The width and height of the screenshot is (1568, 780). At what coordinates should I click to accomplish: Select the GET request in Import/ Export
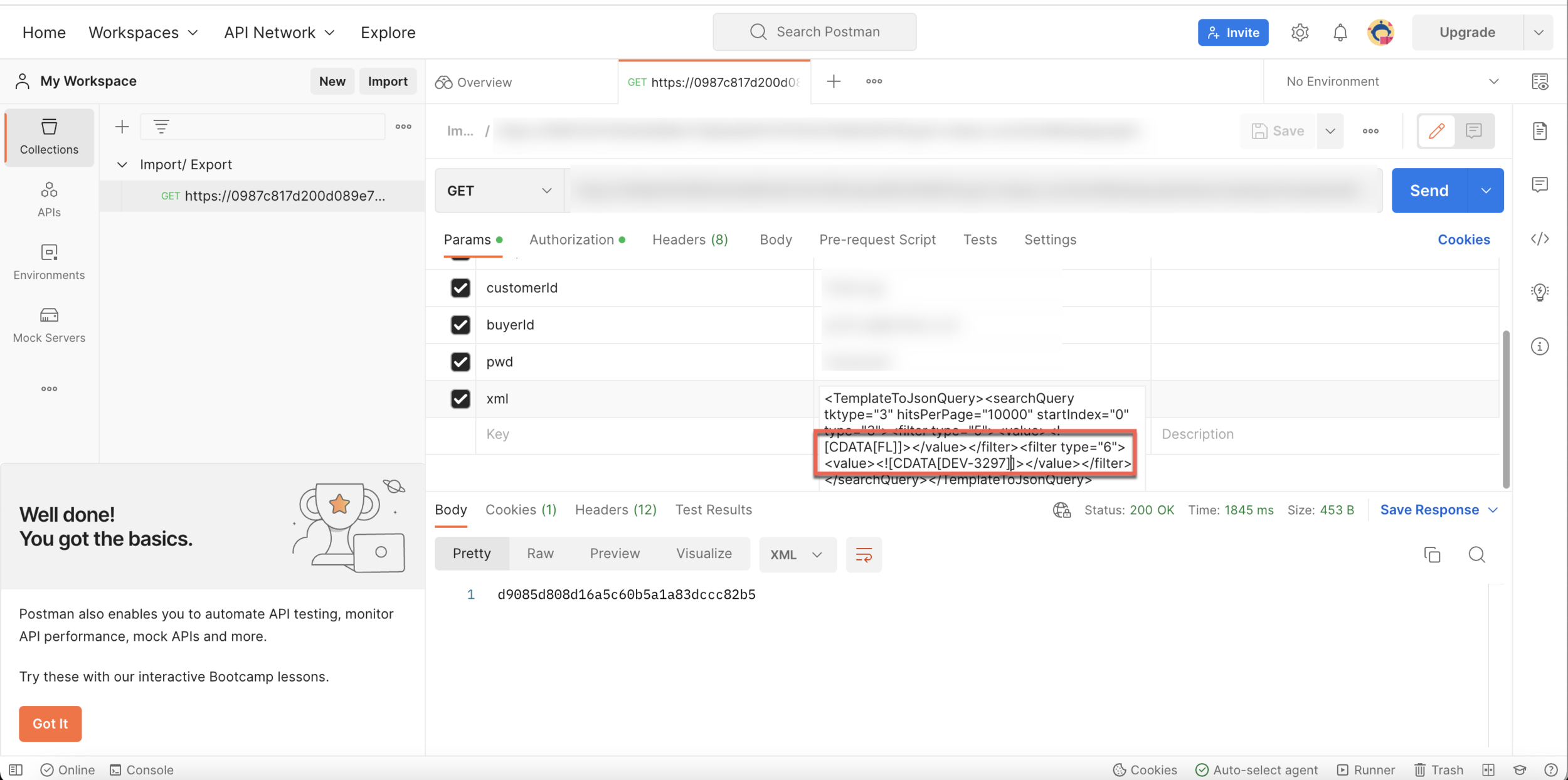pyautogui.click(x=273, y=196)
